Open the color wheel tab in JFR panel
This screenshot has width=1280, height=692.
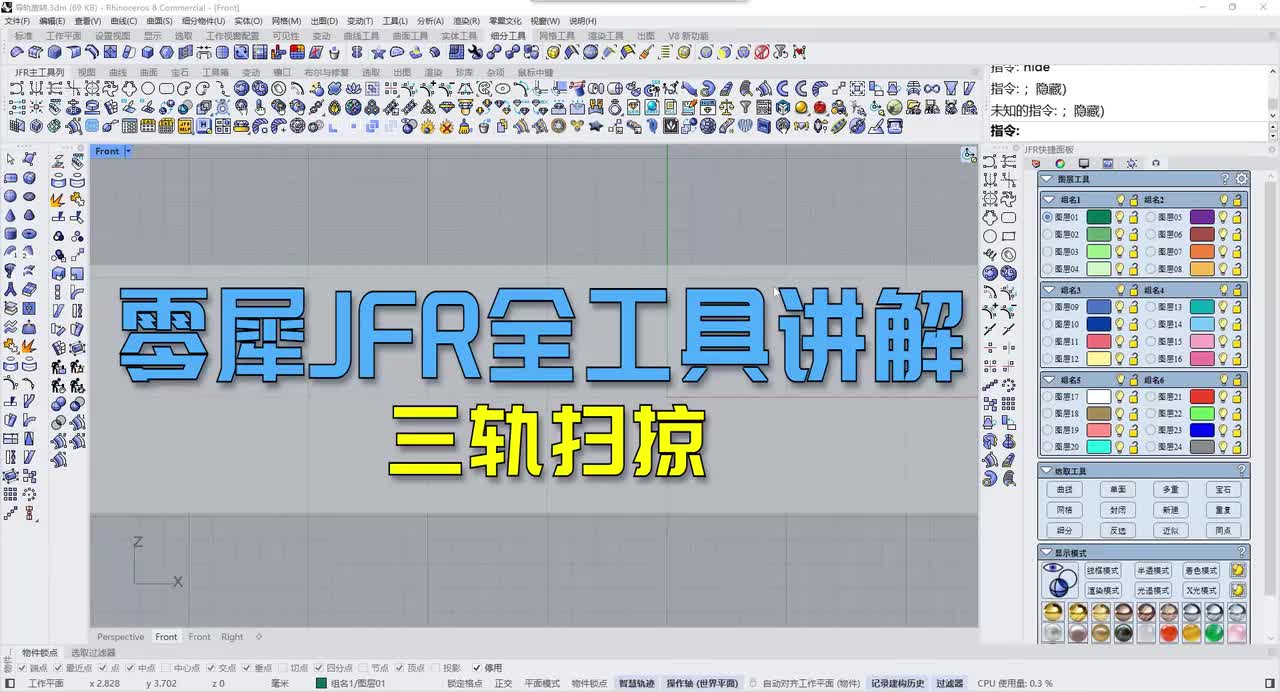click(x=1060, y=163)
